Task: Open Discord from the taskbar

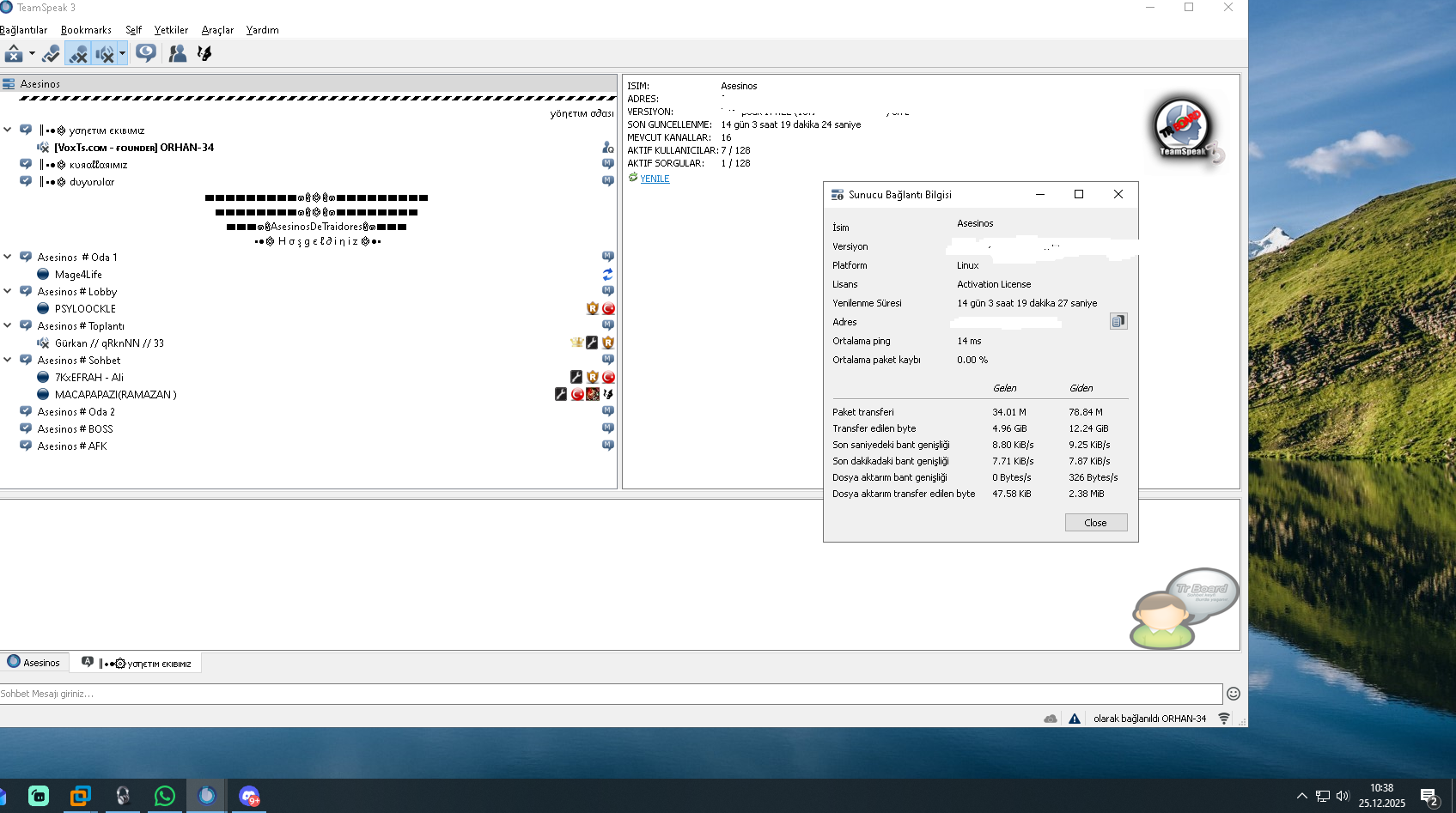Action: pos(249,797)
